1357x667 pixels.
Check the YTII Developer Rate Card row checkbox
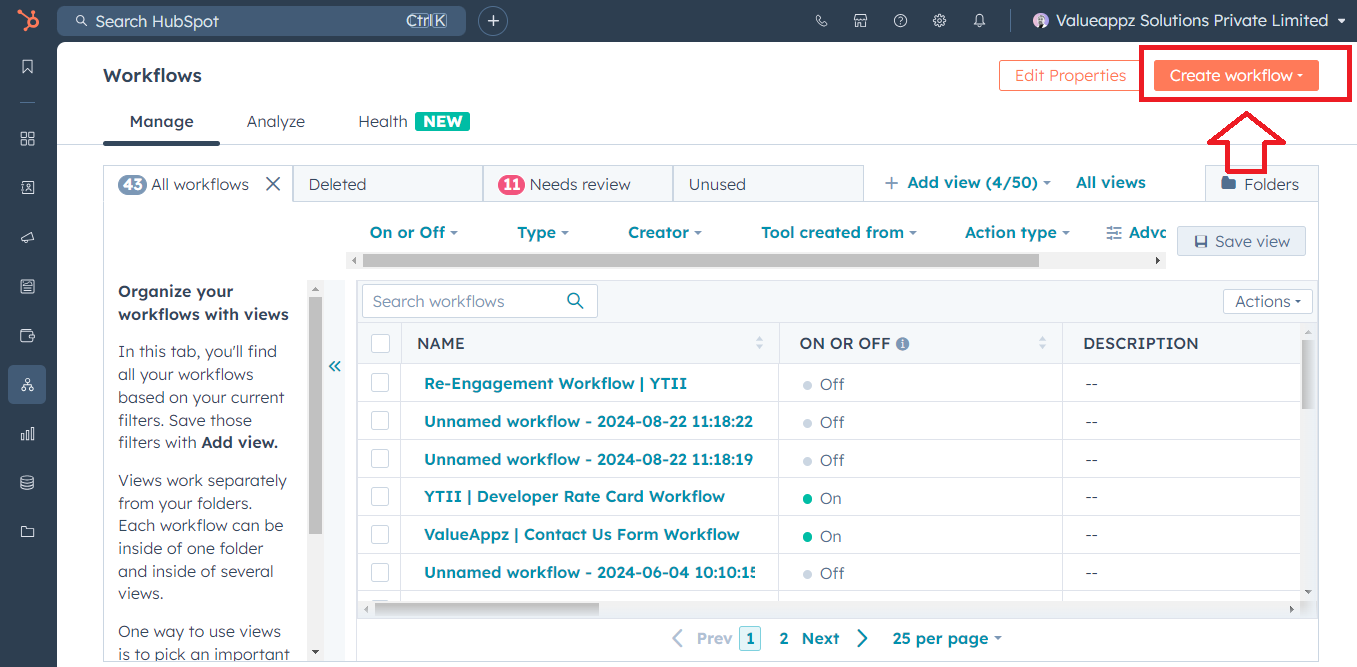pyautogui.click(x=380, y=497)
